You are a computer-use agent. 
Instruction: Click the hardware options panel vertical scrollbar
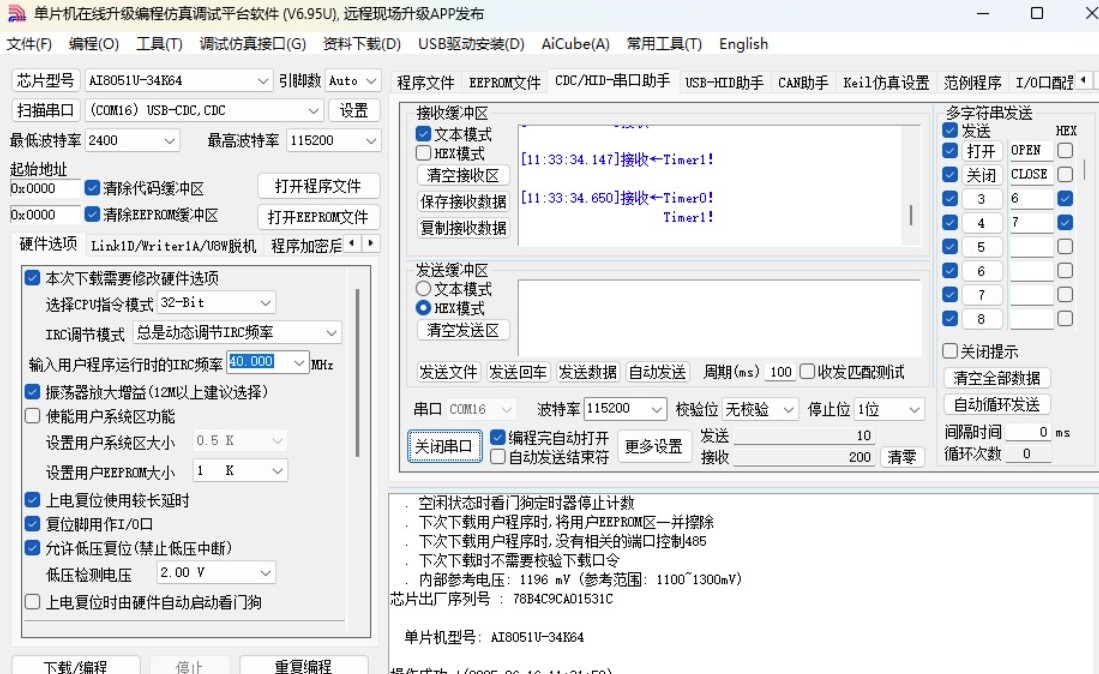pyautogui.click(x=357, y=373)
